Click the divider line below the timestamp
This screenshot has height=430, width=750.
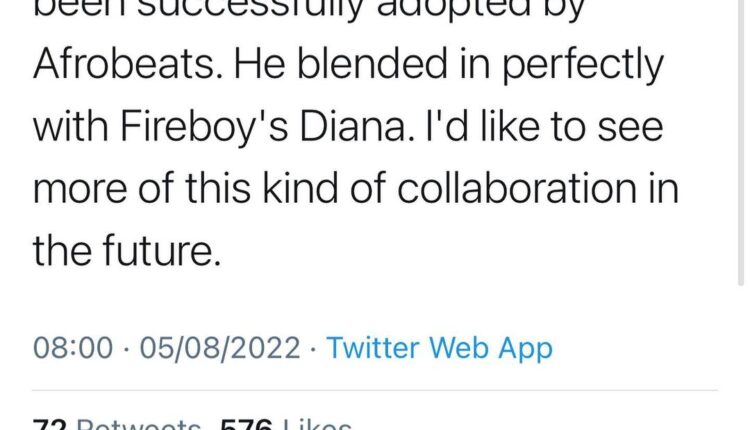375,389
